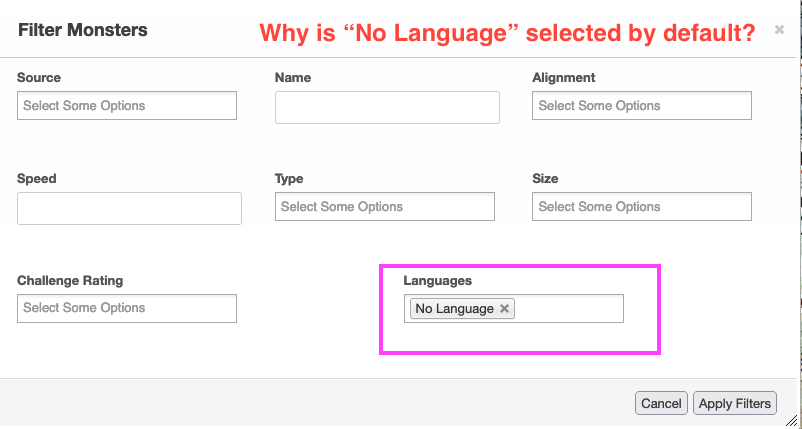This screenshot has height=429, width=802.
Task: Open the Size options dropdown
Action: (642, 207)
